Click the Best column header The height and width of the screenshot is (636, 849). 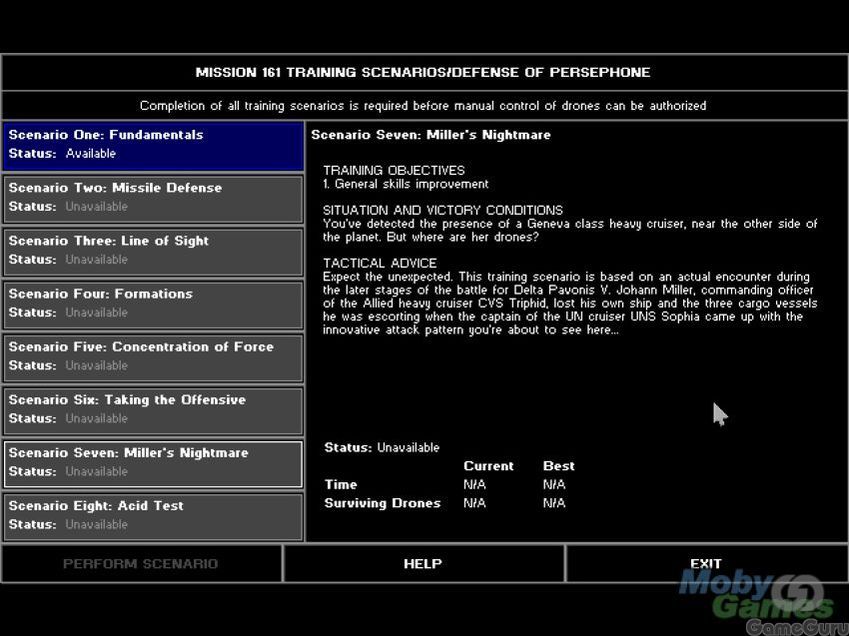coord(559,466)
